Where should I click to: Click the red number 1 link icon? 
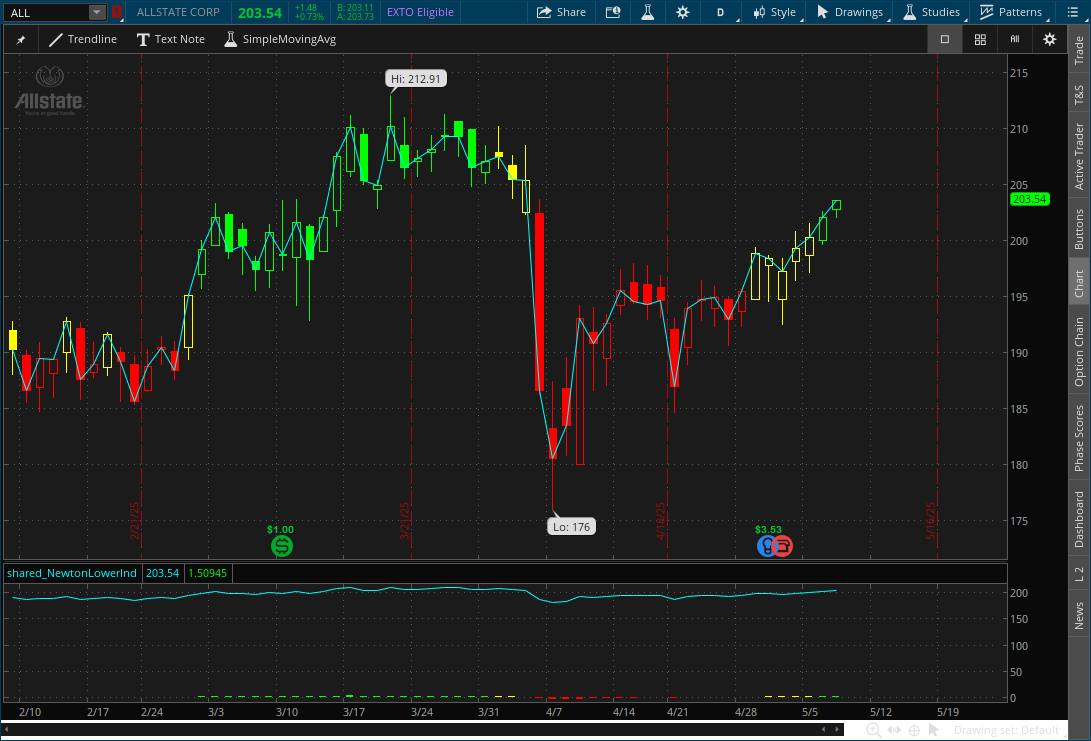117,12
